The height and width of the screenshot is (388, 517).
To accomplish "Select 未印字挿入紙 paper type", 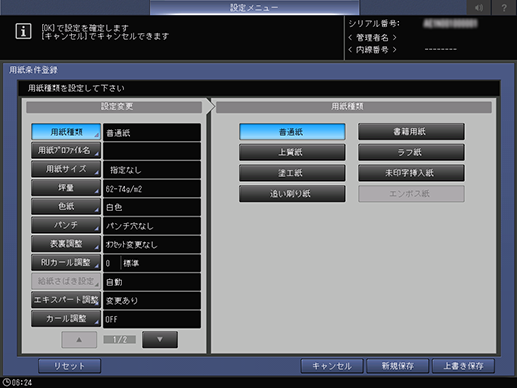I will click(x=411, y=173).
